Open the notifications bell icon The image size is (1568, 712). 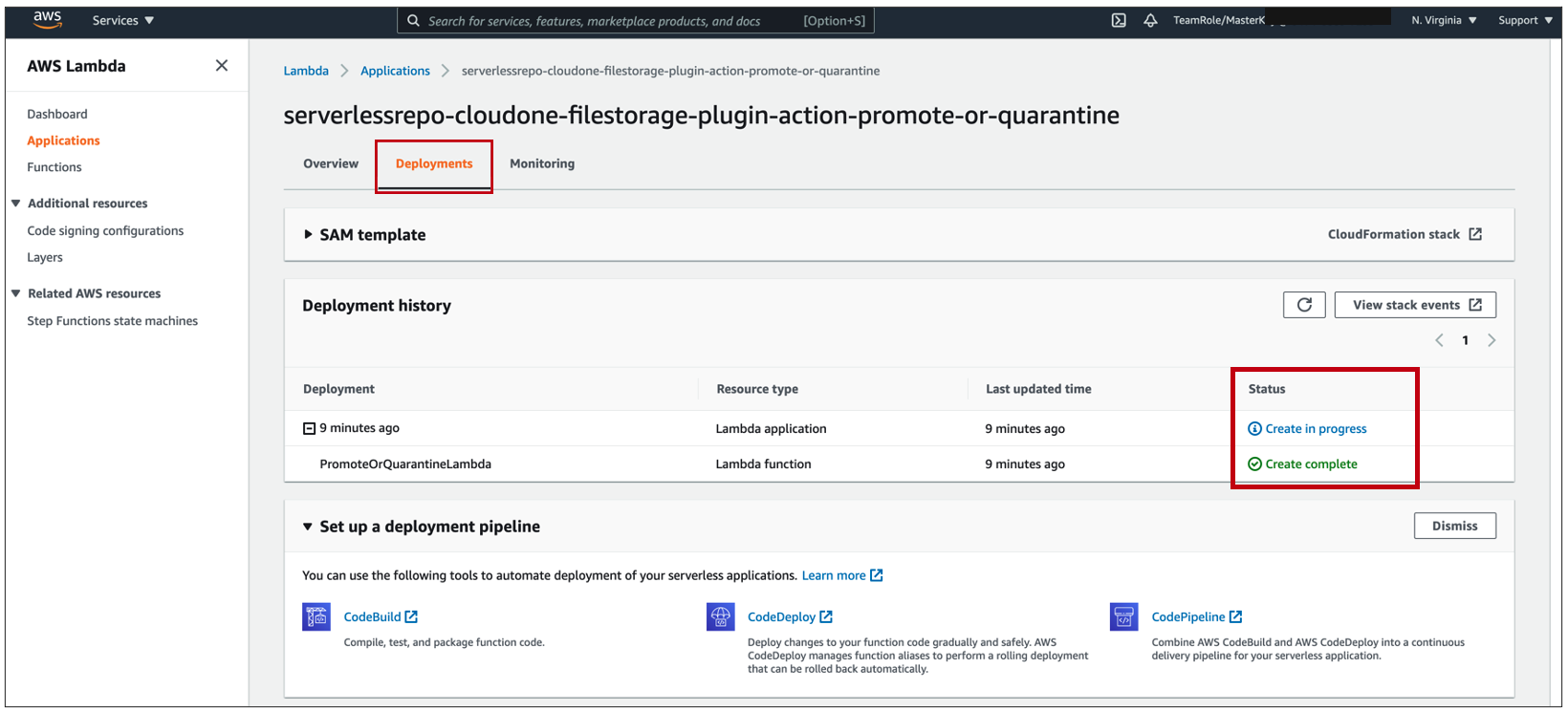click(x=1150, y=20)
